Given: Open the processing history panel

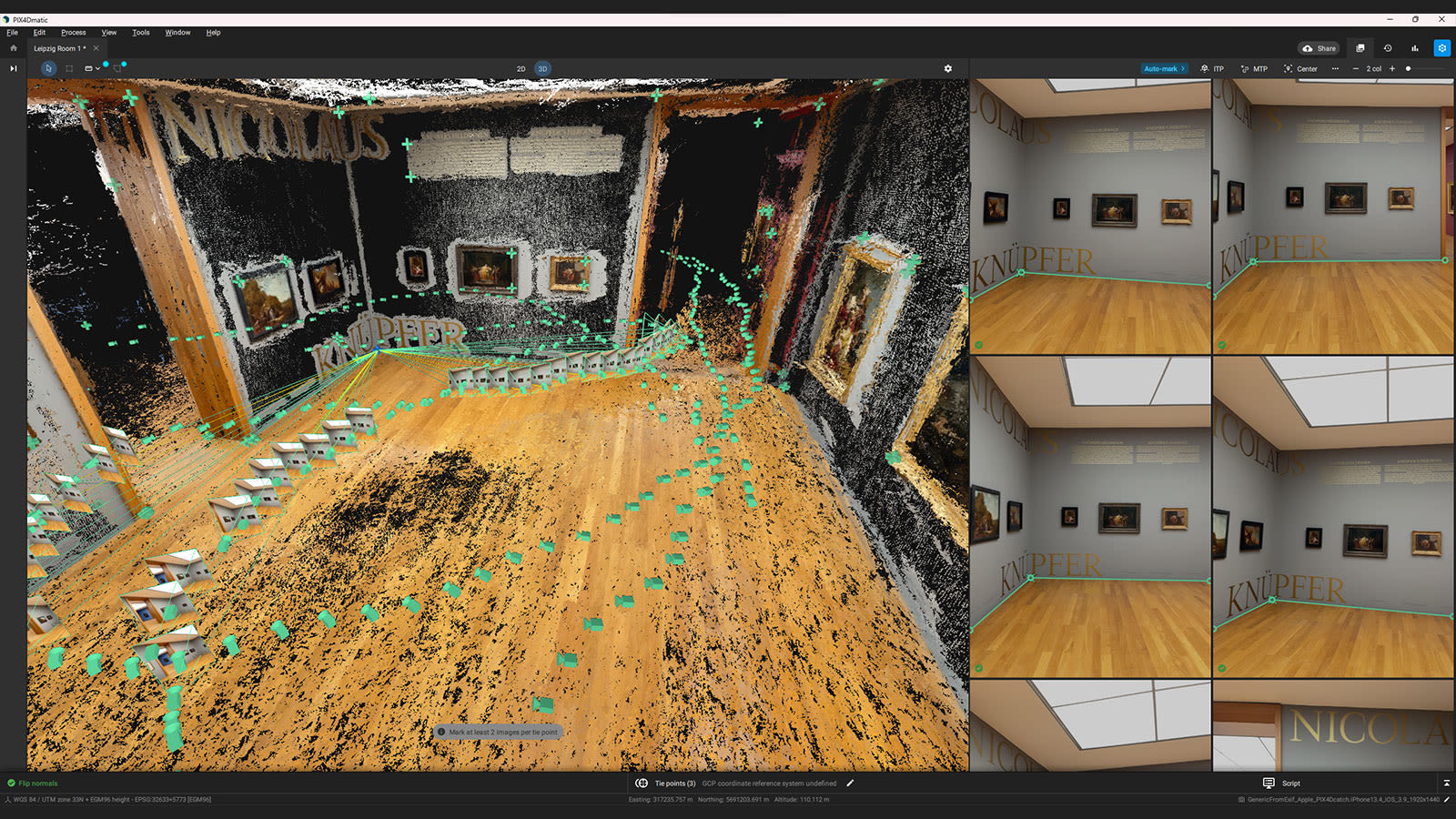Looking at the screenshot, I should 1387,48.
